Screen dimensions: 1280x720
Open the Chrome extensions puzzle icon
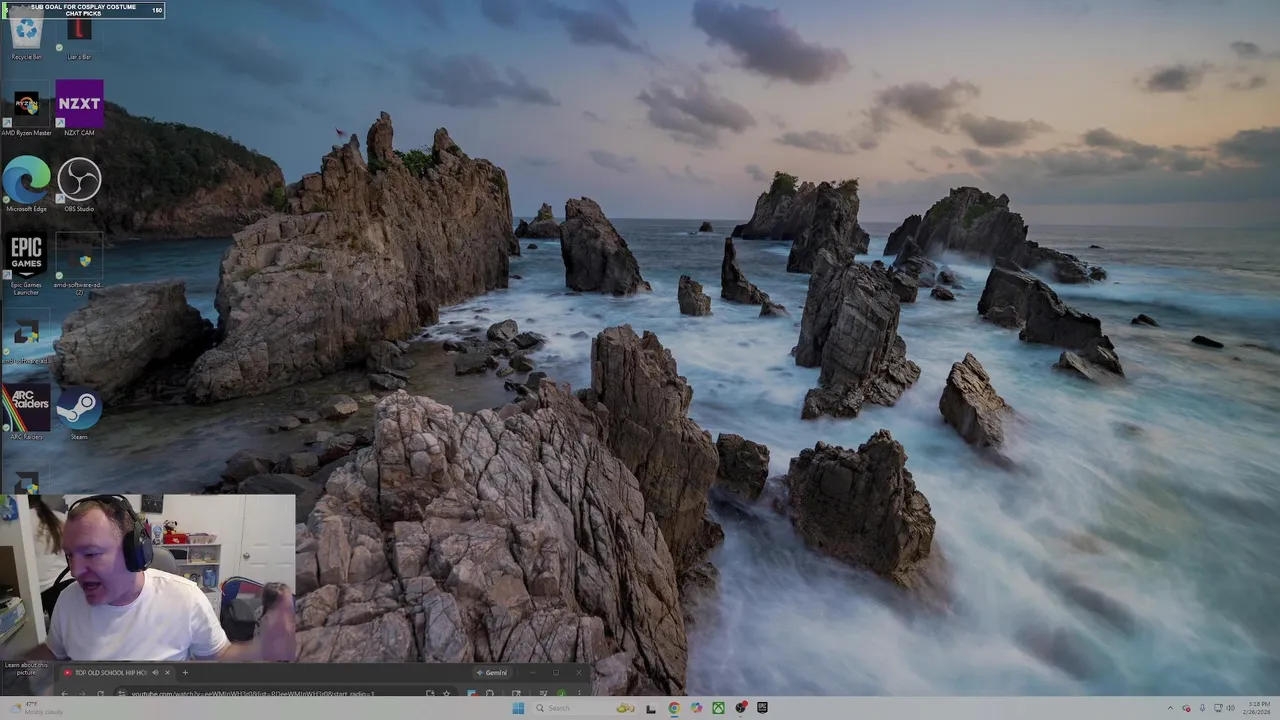pos(489,693)
